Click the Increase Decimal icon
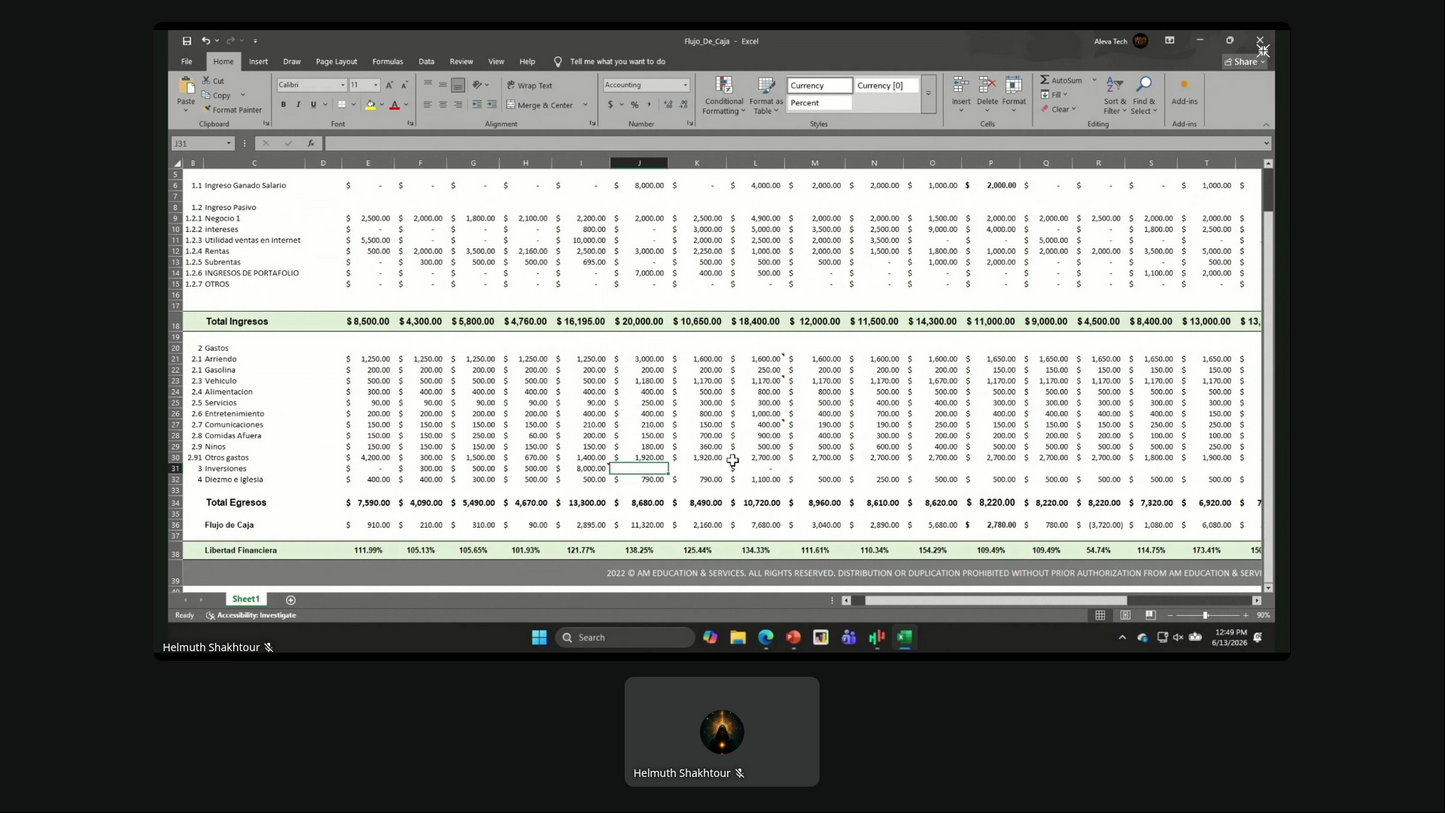1445x813 pixels. [668, 105]
